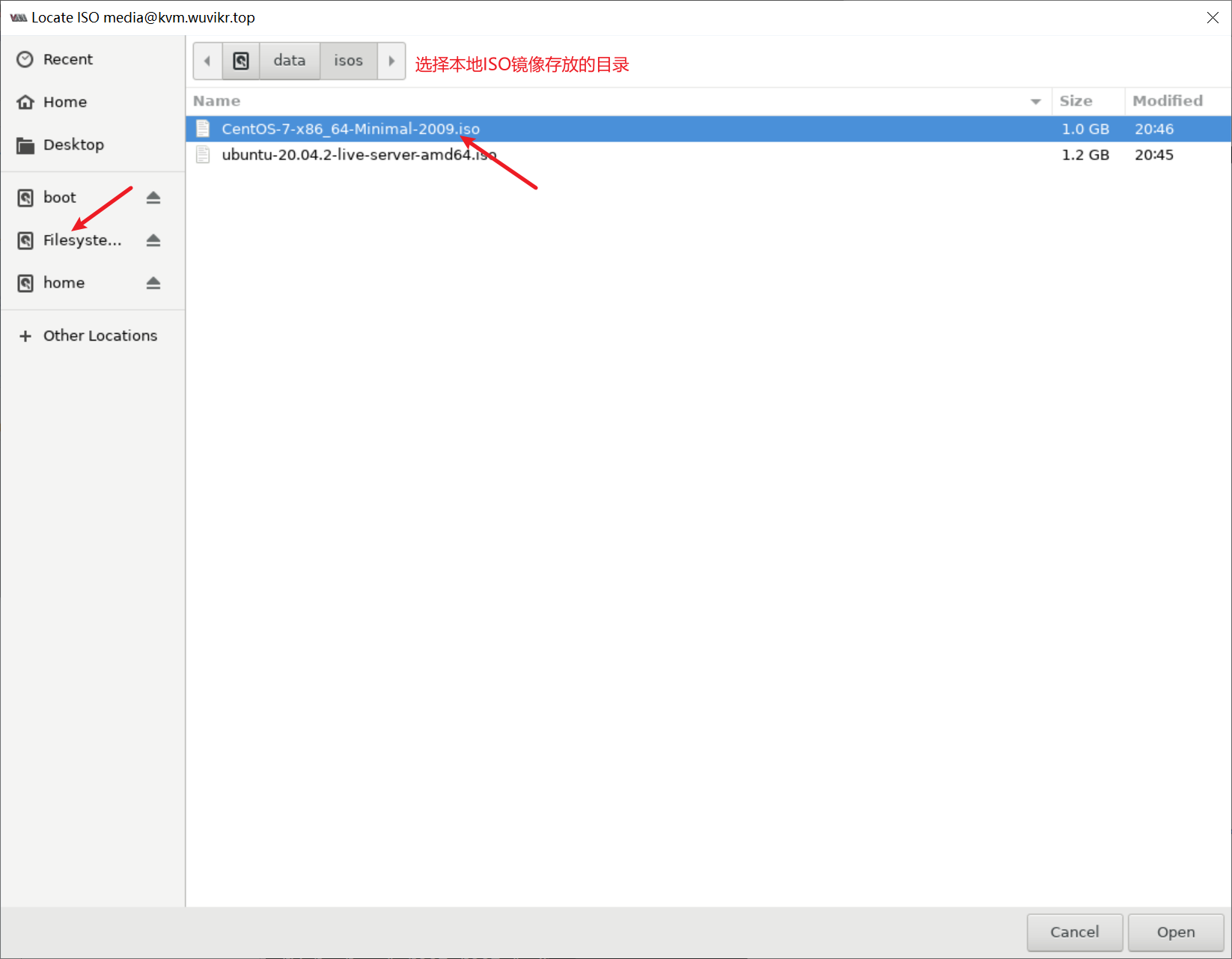The image size is (1232, 959).
Task: Click the drive icon in the path bar
Action: pos(240,61)
